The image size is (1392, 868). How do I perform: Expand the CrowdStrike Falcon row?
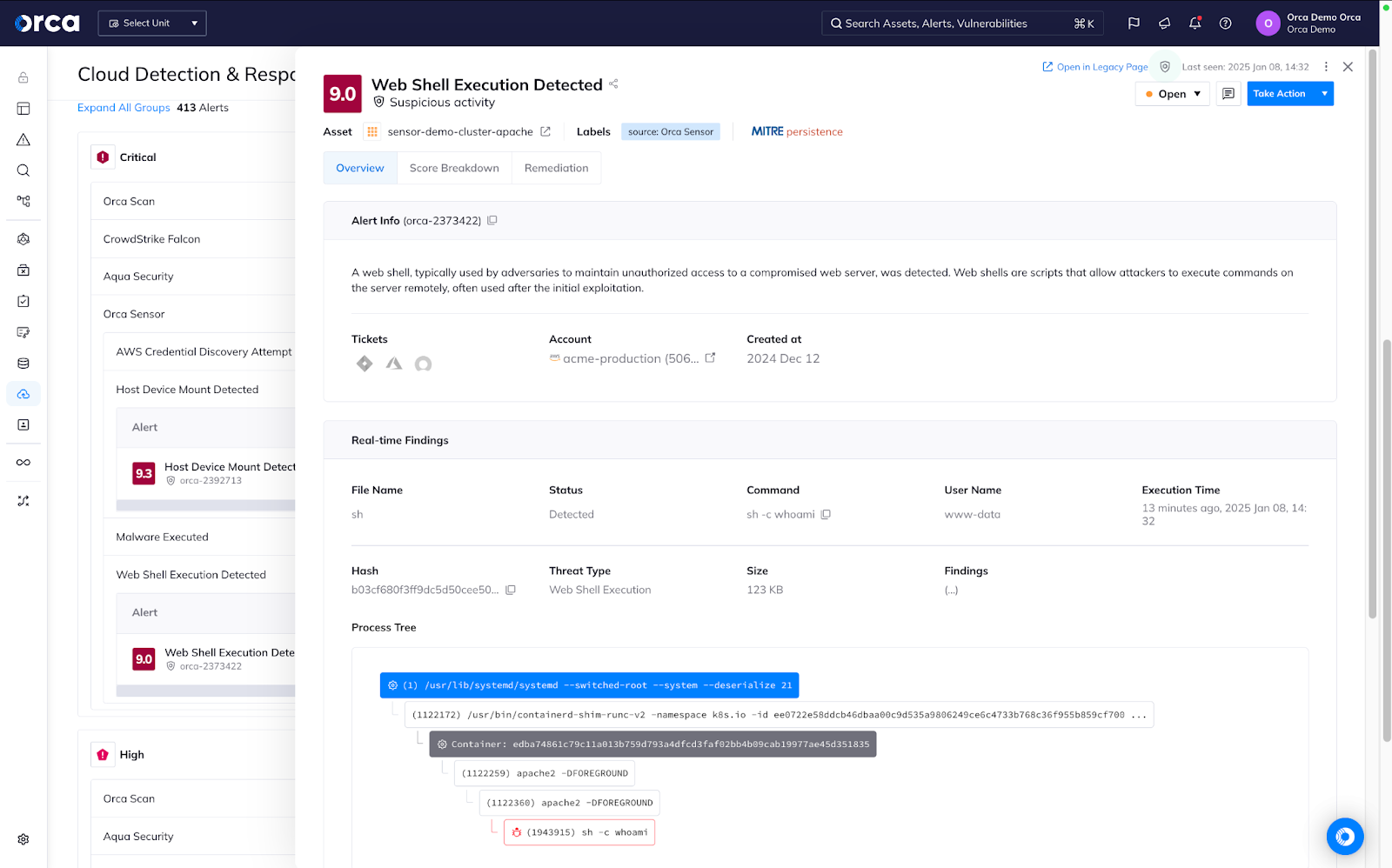point(193,239)
